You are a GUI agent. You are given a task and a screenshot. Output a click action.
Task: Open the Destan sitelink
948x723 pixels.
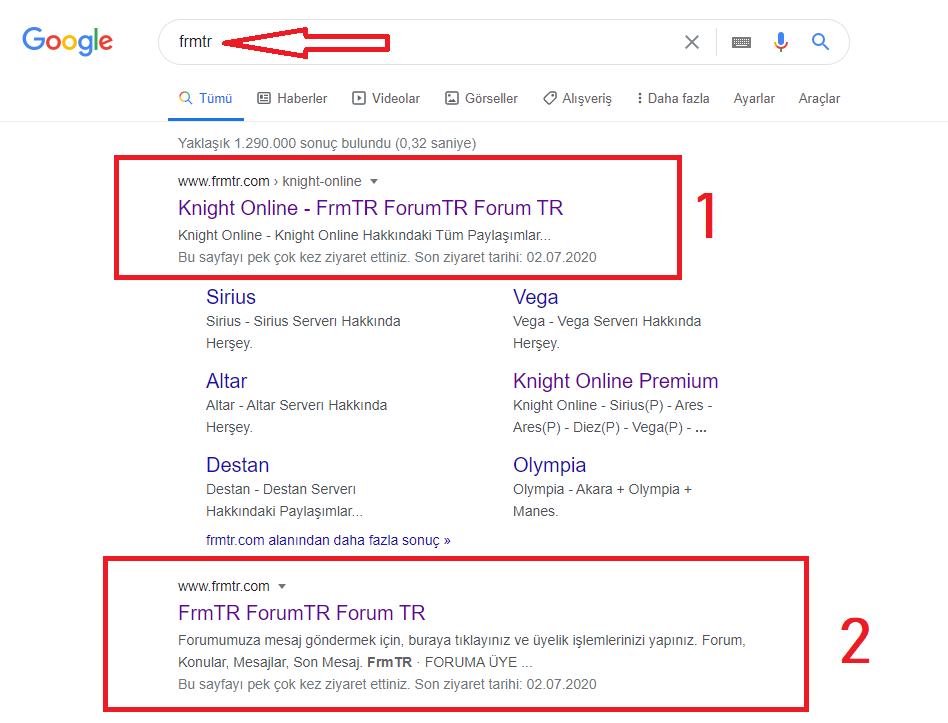(238, 465)
